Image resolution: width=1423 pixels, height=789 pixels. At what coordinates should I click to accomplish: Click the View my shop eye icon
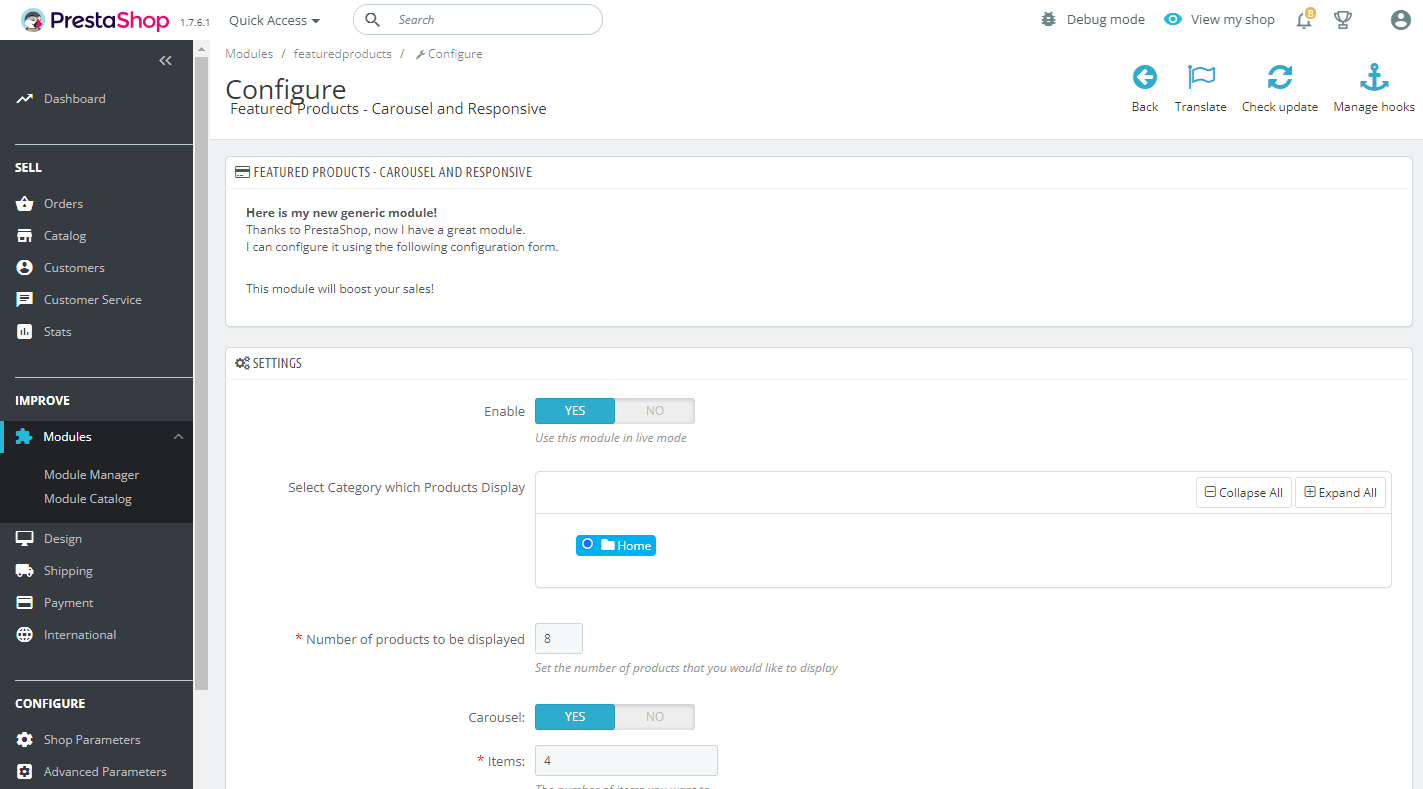tap(1174, 19)
